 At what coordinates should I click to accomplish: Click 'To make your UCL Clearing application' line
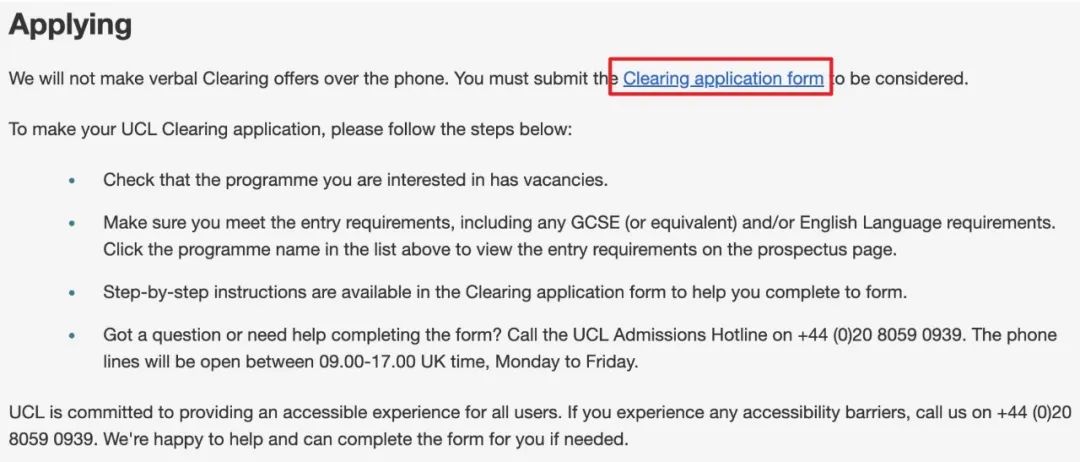click(x=290, y=129)
